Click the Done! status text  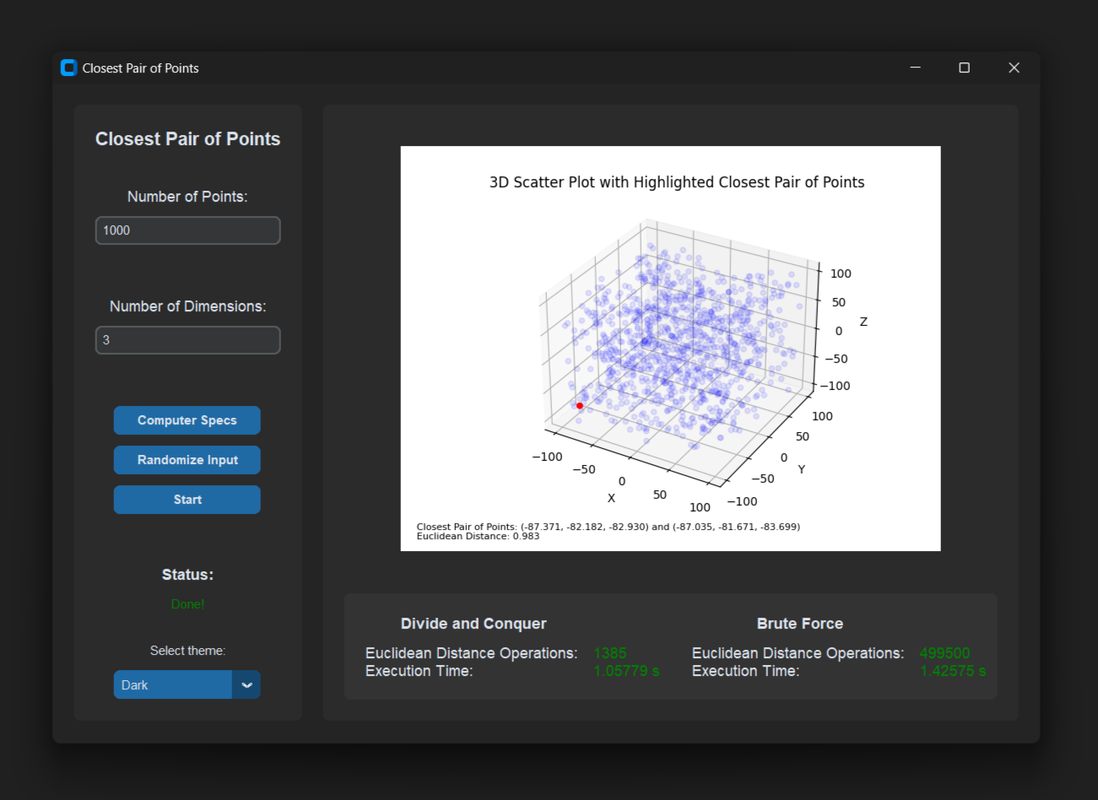tap(188, 604)
